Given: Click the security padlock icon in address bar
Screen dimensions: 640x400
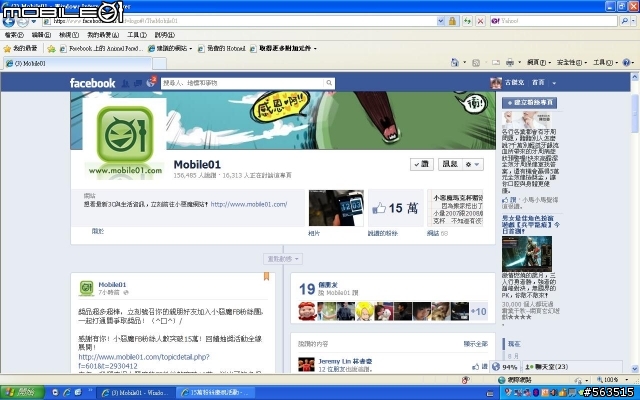Looking at the screenshot, I should [x=452, y=21].
